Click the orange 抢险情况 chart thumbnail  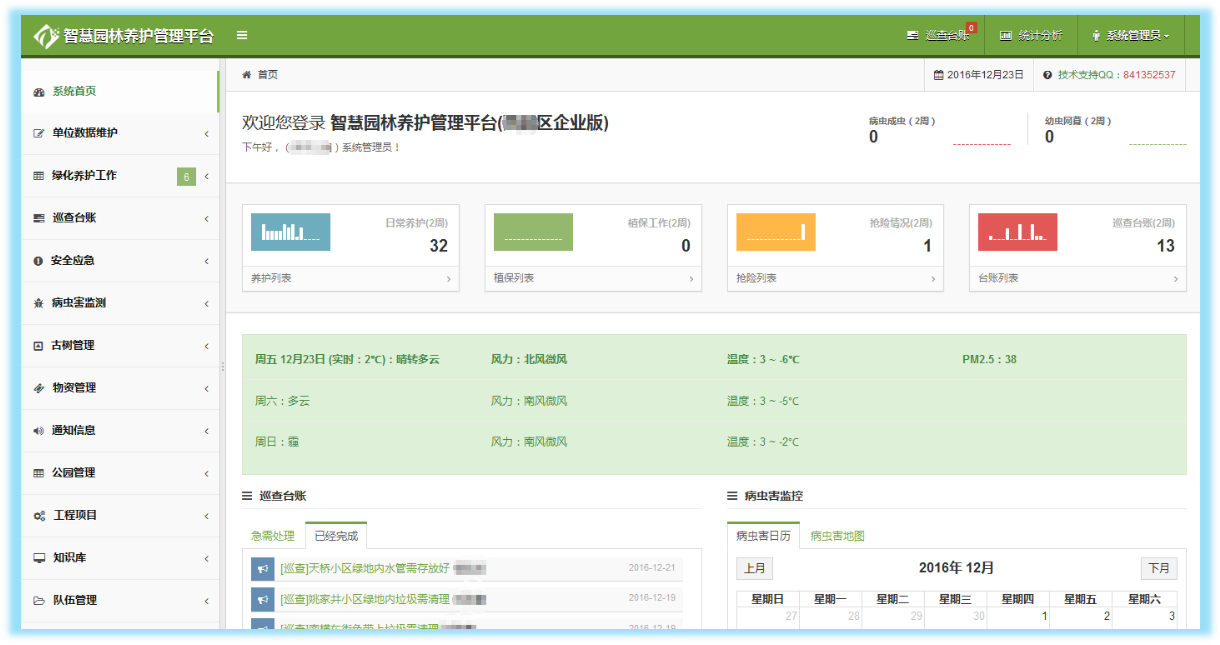(775, 232)
